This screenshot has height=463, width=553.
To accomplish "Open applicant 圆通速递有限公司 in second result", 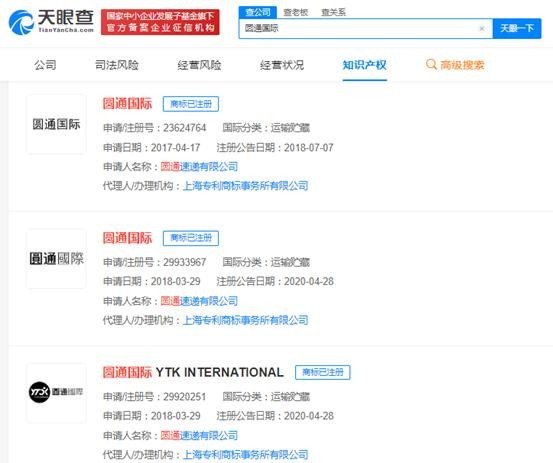I will (x=199, y=301).
